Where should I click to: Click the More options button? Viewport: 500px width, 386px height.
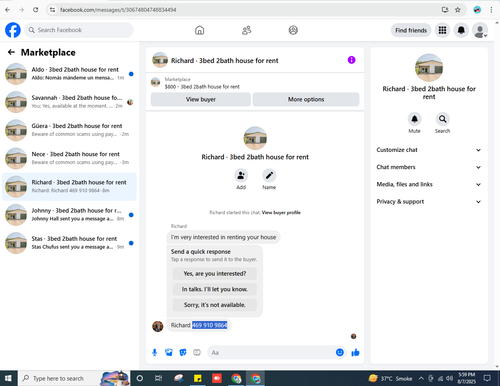306,99
